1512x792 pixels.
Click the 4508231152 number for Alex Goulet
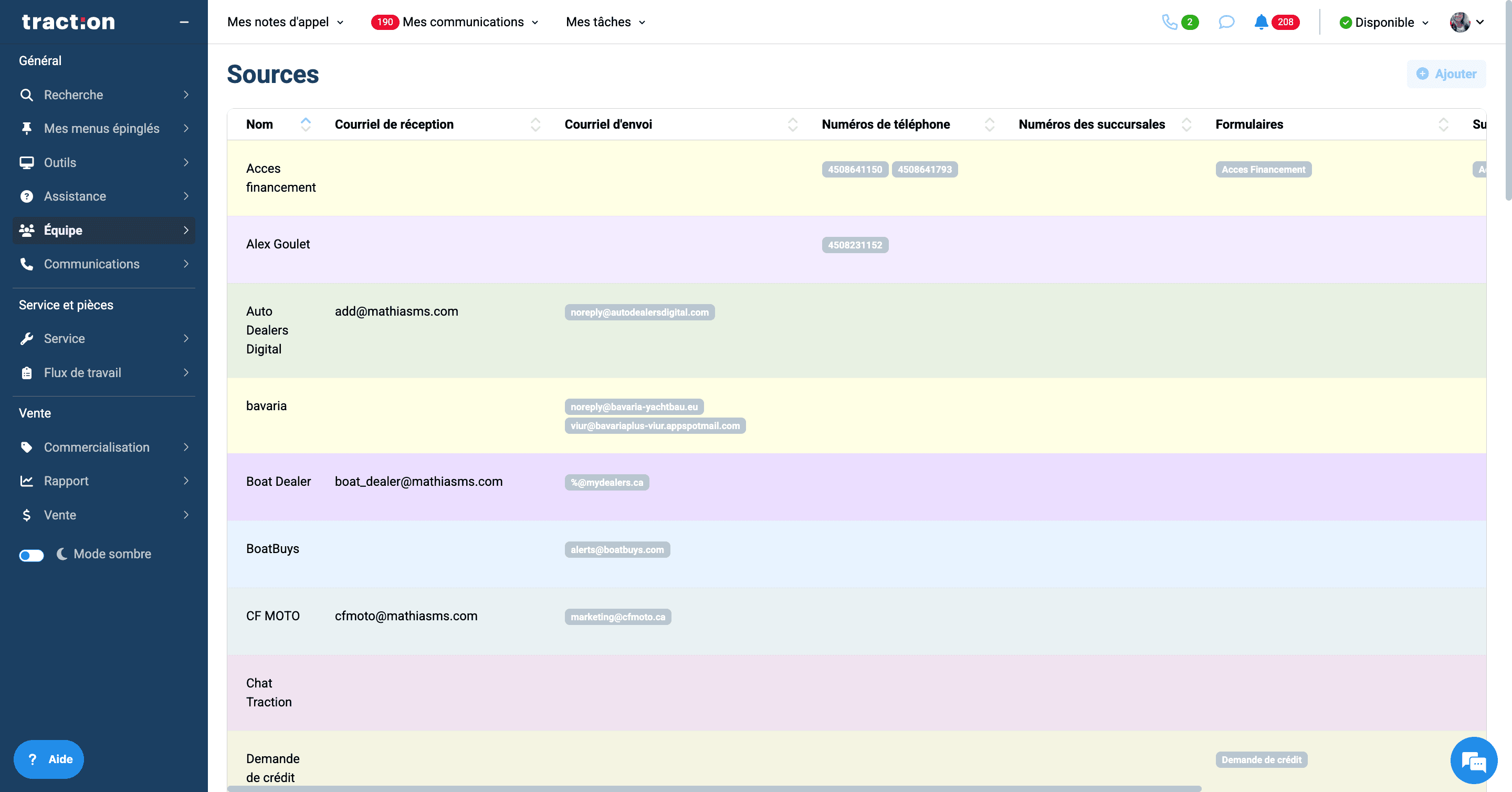point(855,245)
